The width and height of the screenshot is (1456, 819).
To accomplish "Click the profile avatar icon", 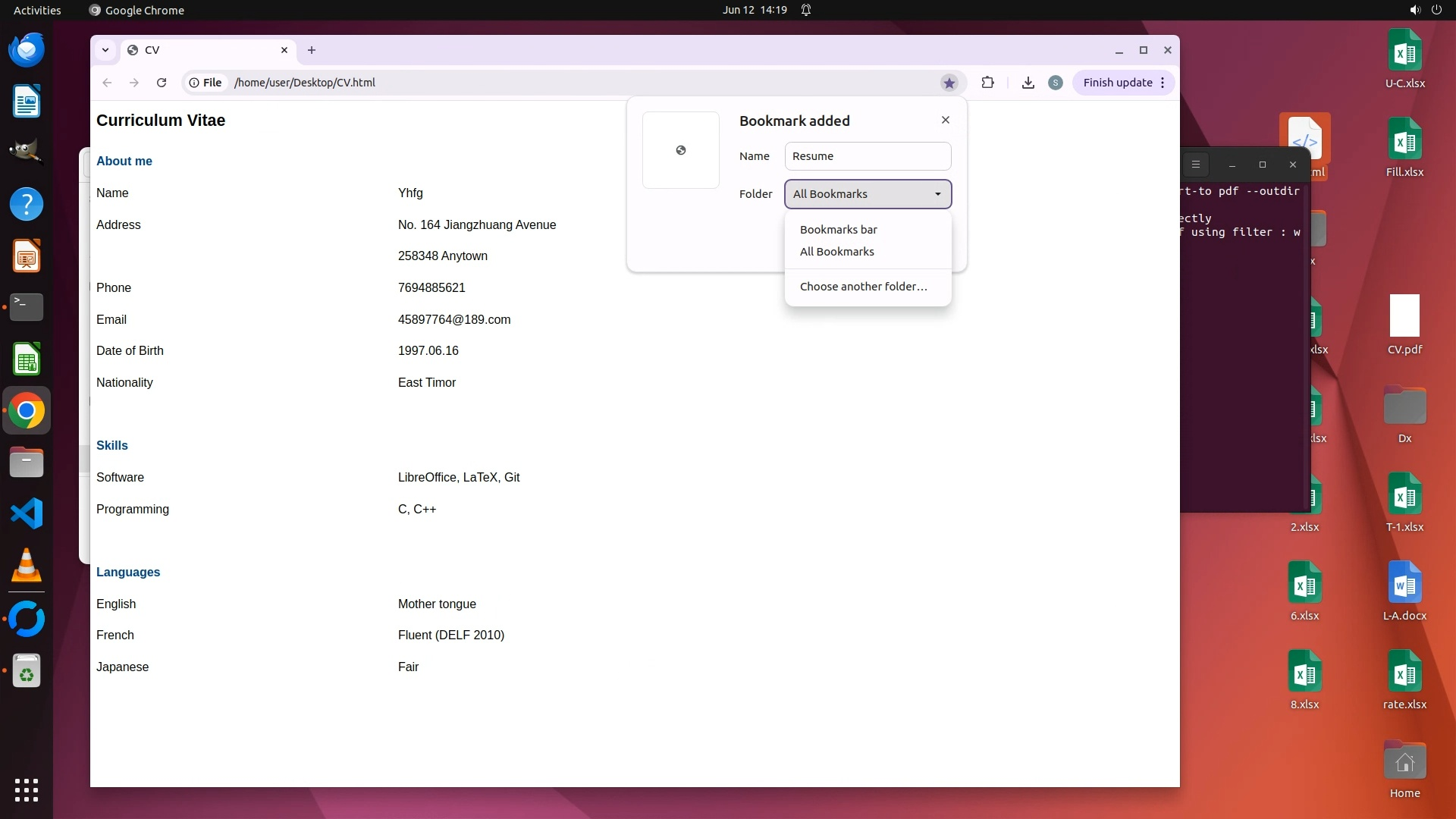I will click(1055, 83).
